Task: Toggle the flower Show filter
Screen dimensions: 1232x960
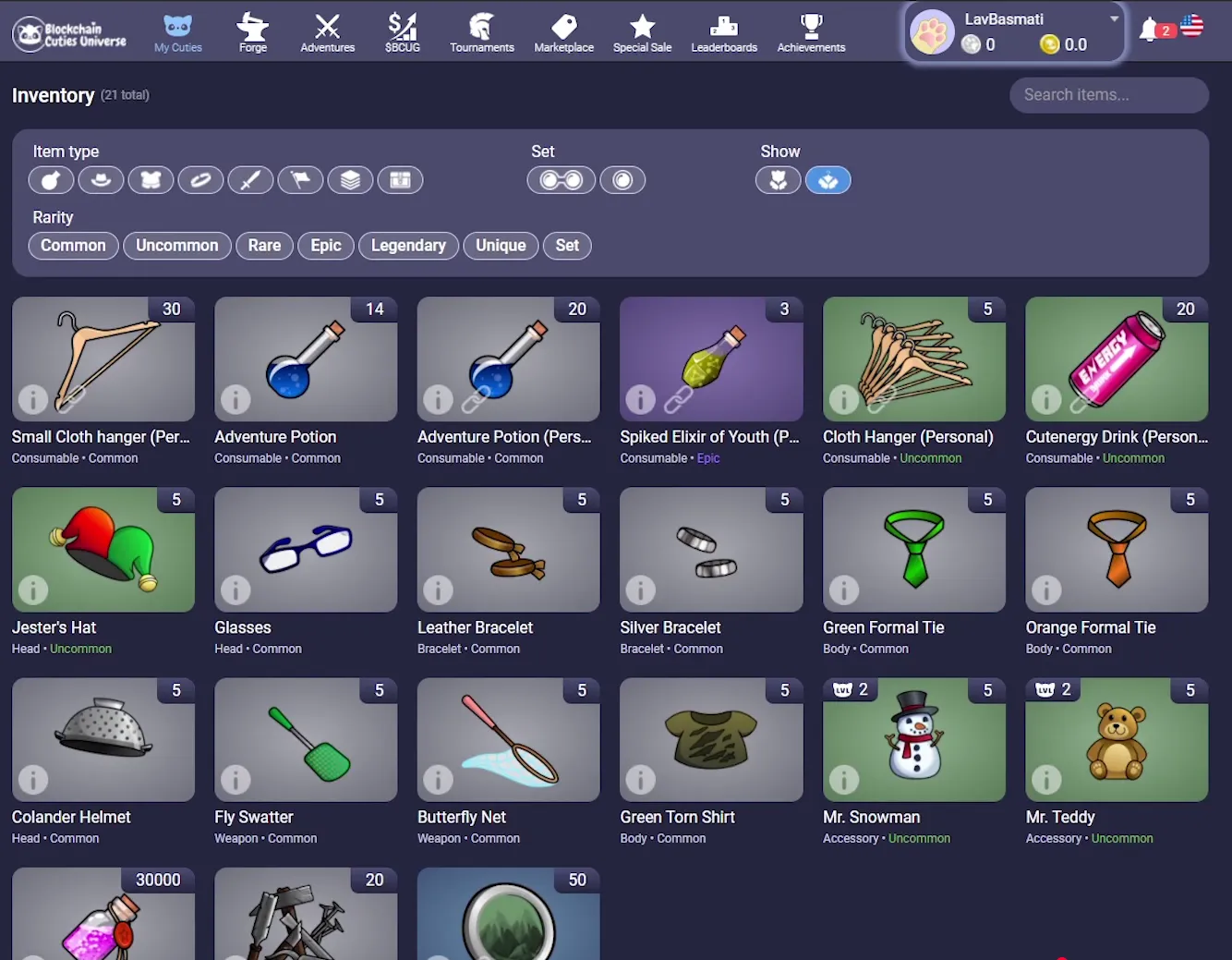Action: (x=779, y=180)
